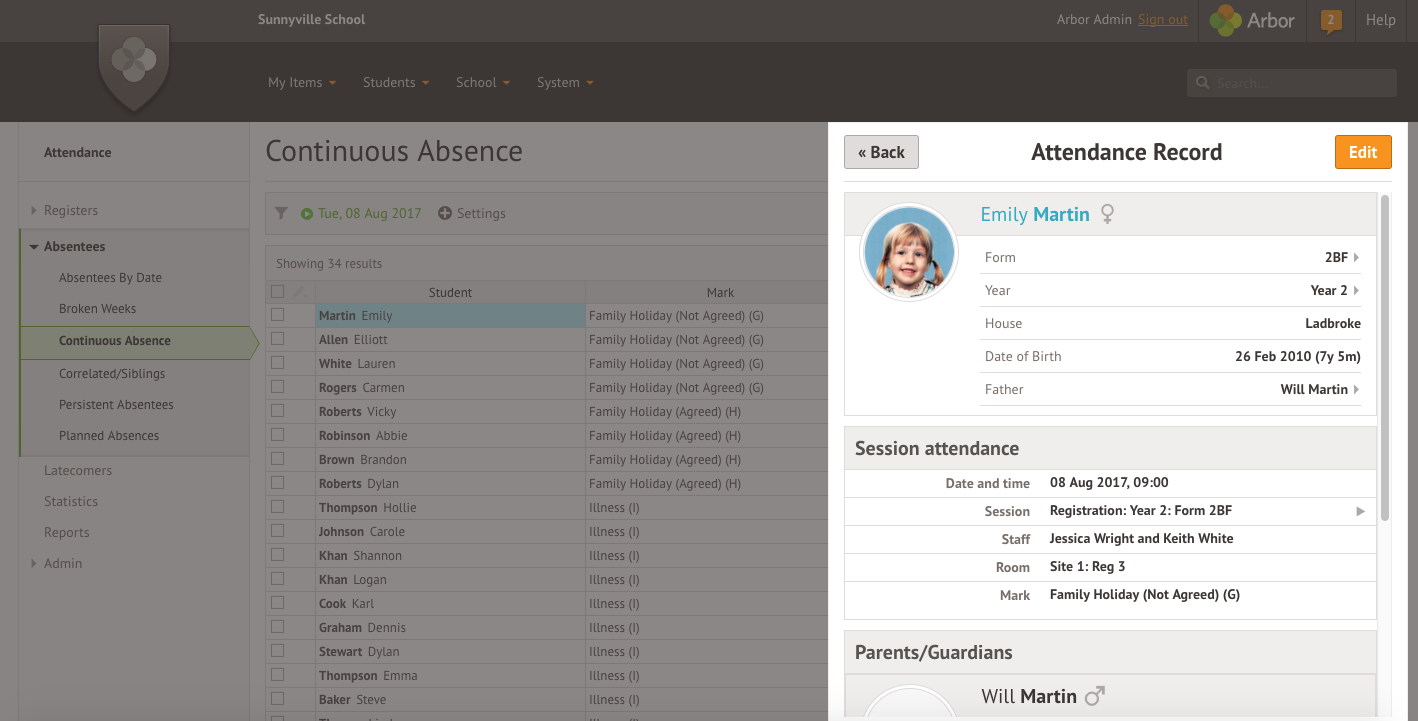Go to Broken Weeks page

pyautogui.click(x=97, y=308)
